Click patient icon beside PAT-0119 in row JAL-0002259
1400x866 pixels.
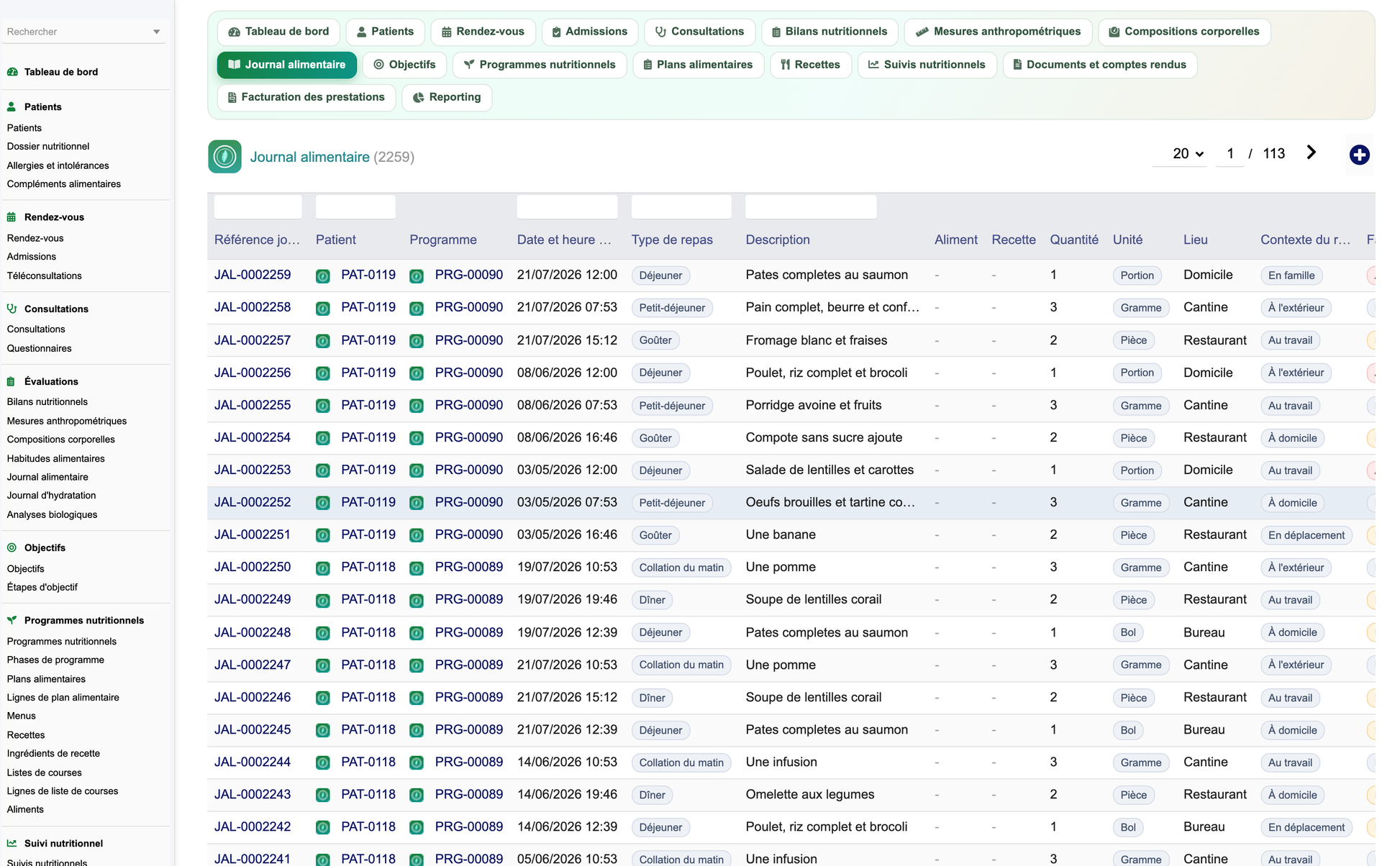tap(323, 275)
